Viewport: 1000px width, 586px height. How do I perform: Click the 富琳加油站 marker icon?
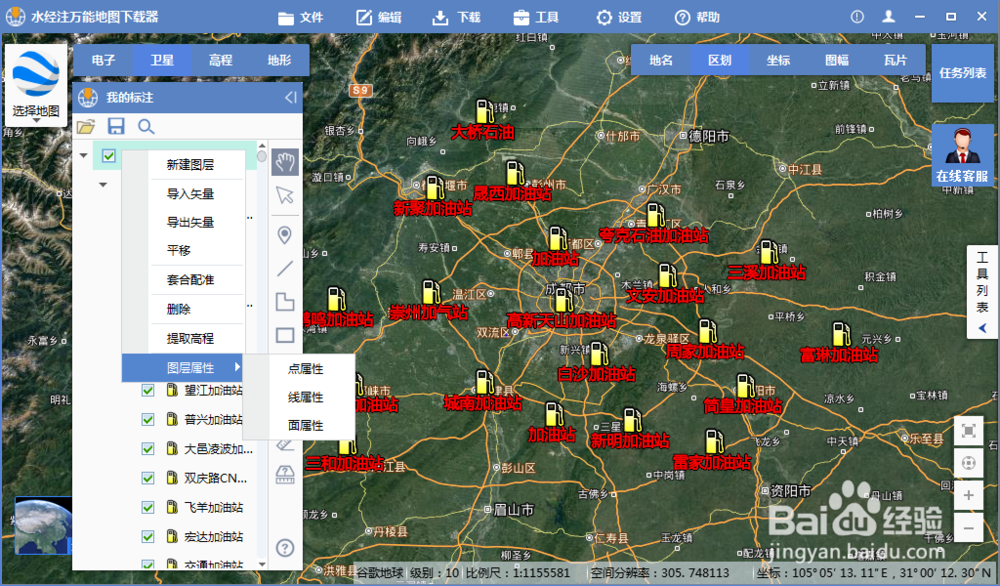(x=841, y=334)
